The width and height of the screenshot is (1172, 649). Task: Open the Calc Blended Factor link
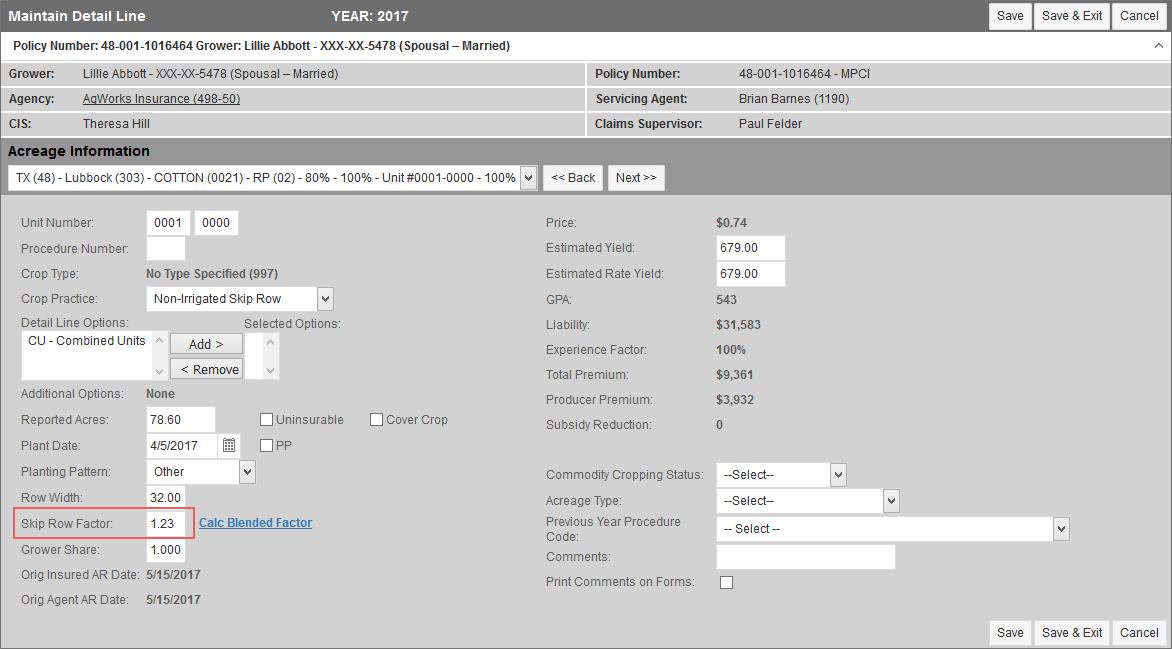255,523
